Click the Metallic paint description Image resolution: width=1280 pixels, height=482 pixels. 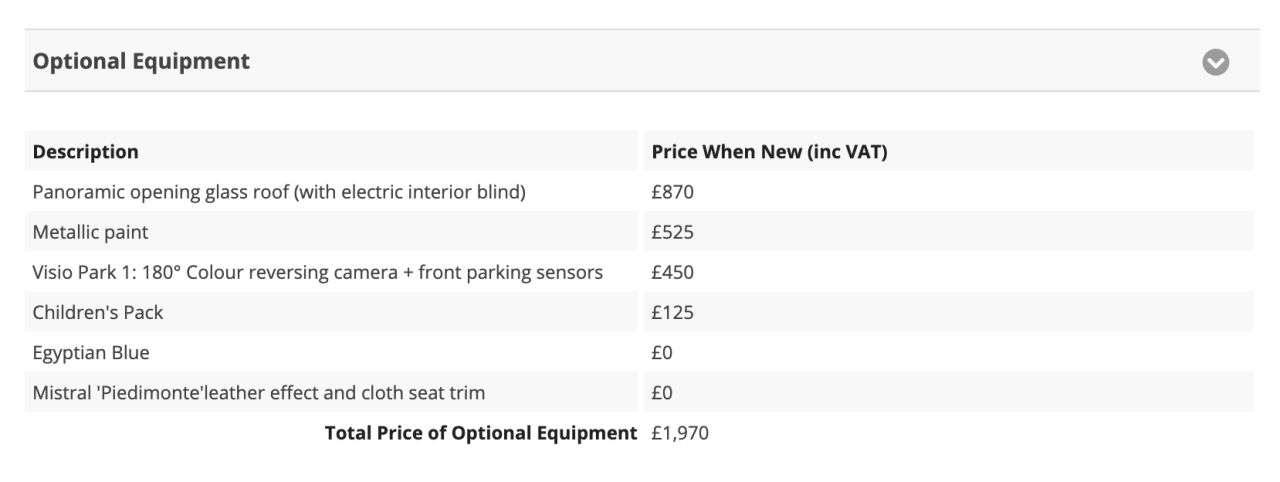[90, 232]
